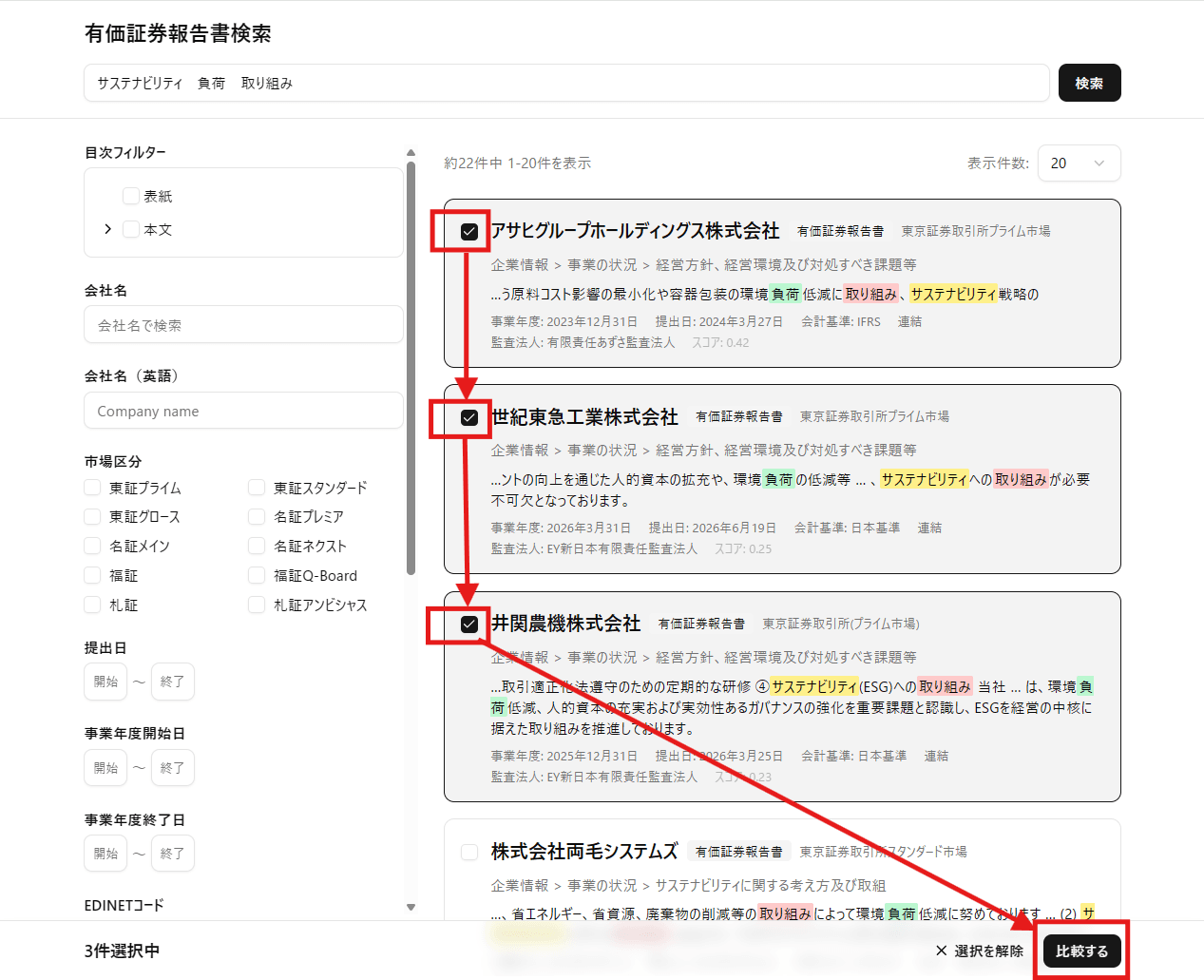Check the 東証スタンダード market checkbox
Screen dimensions: 1204x980
(257, 488)
